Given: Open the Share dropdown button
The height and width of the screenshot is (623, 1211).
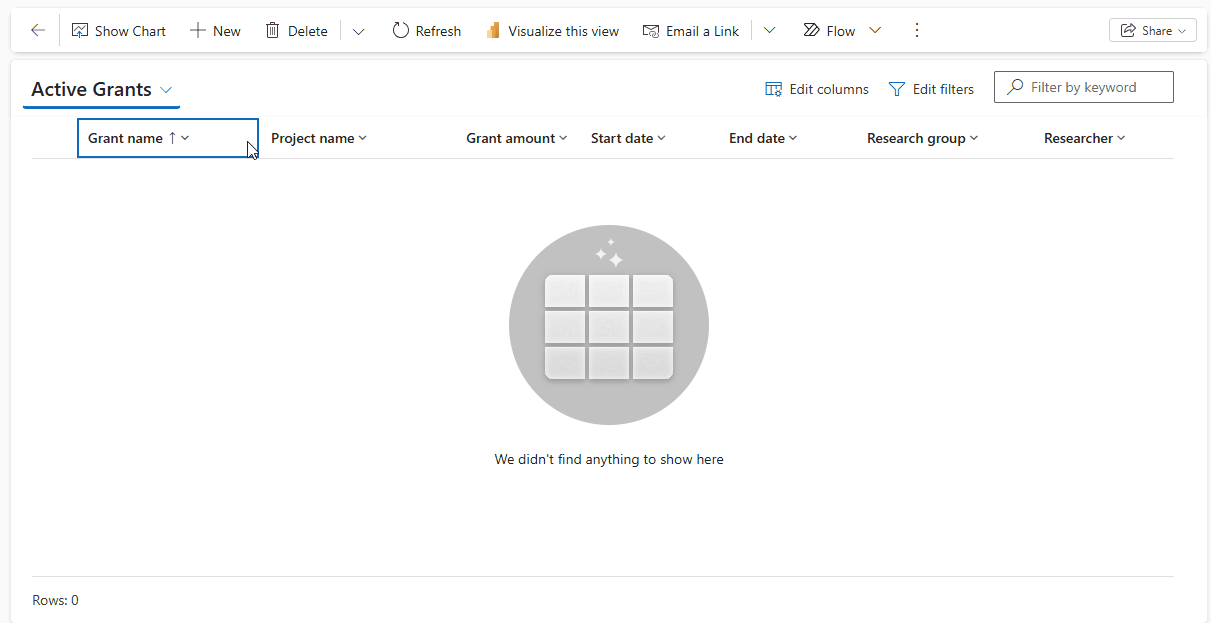Looking at the screenshot, I should pyautogui.click(x=1153, y=31).
